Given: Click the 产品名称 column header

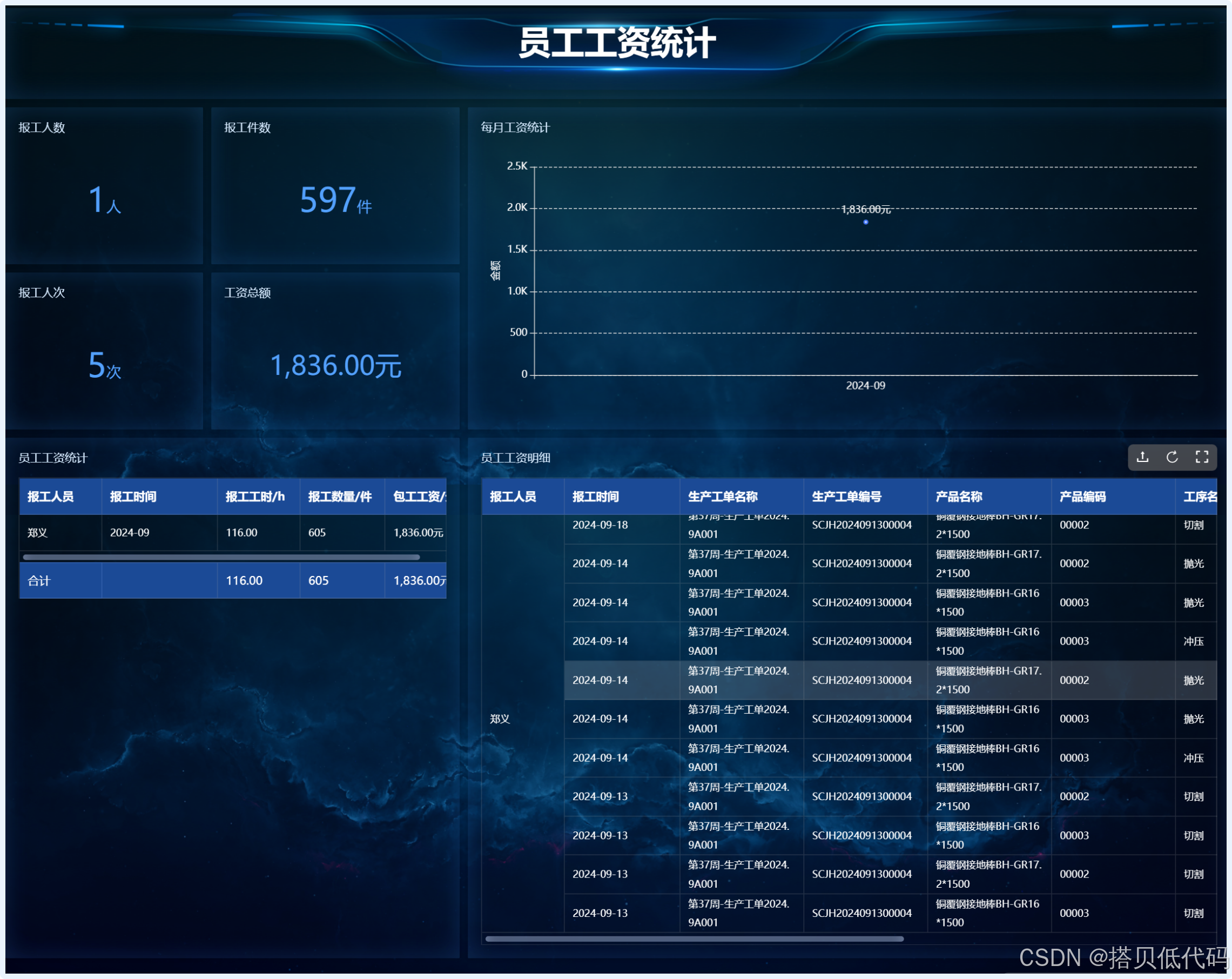Looking at the screenshot, I should tap(959, 497).
